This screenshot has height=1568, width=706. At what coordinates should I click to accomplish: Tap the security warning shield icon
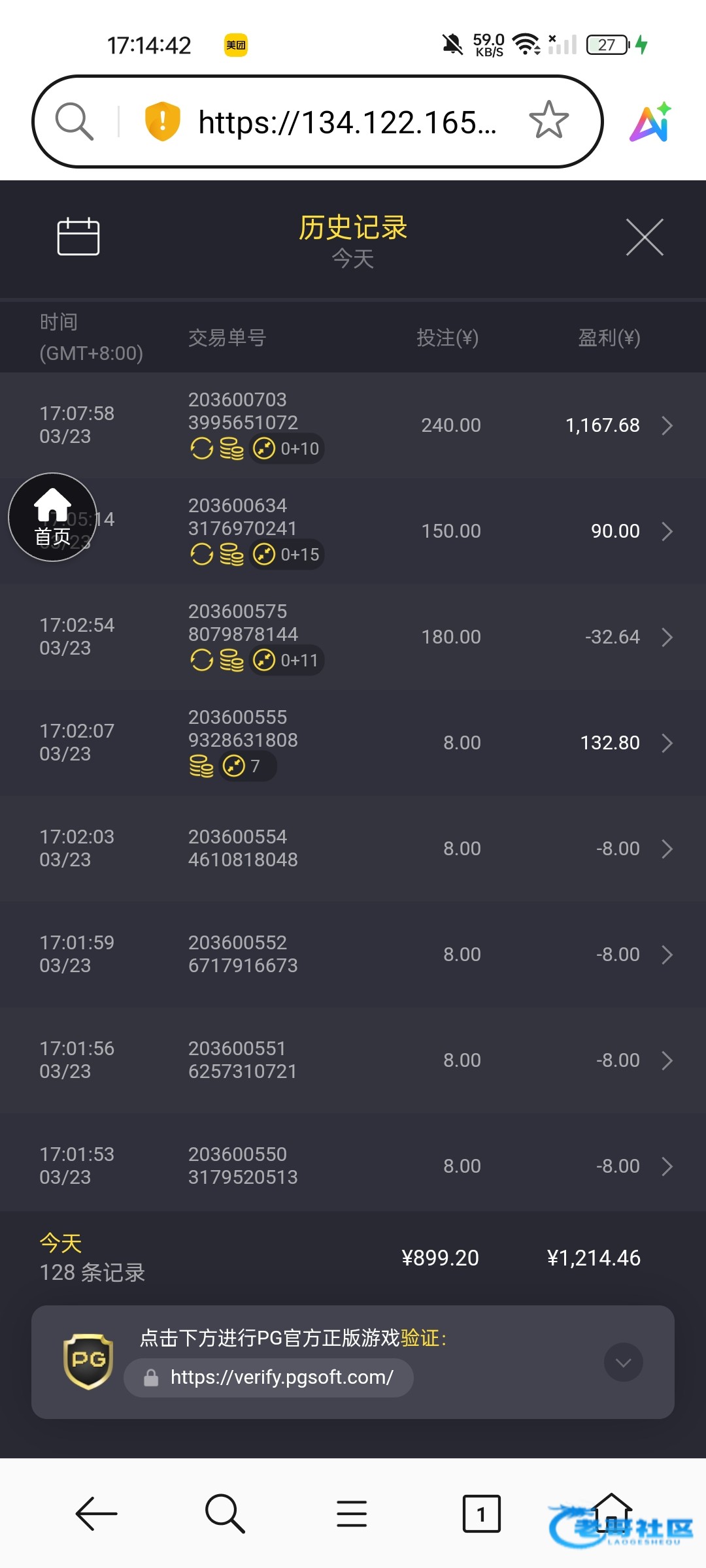(x=162, y=122)
